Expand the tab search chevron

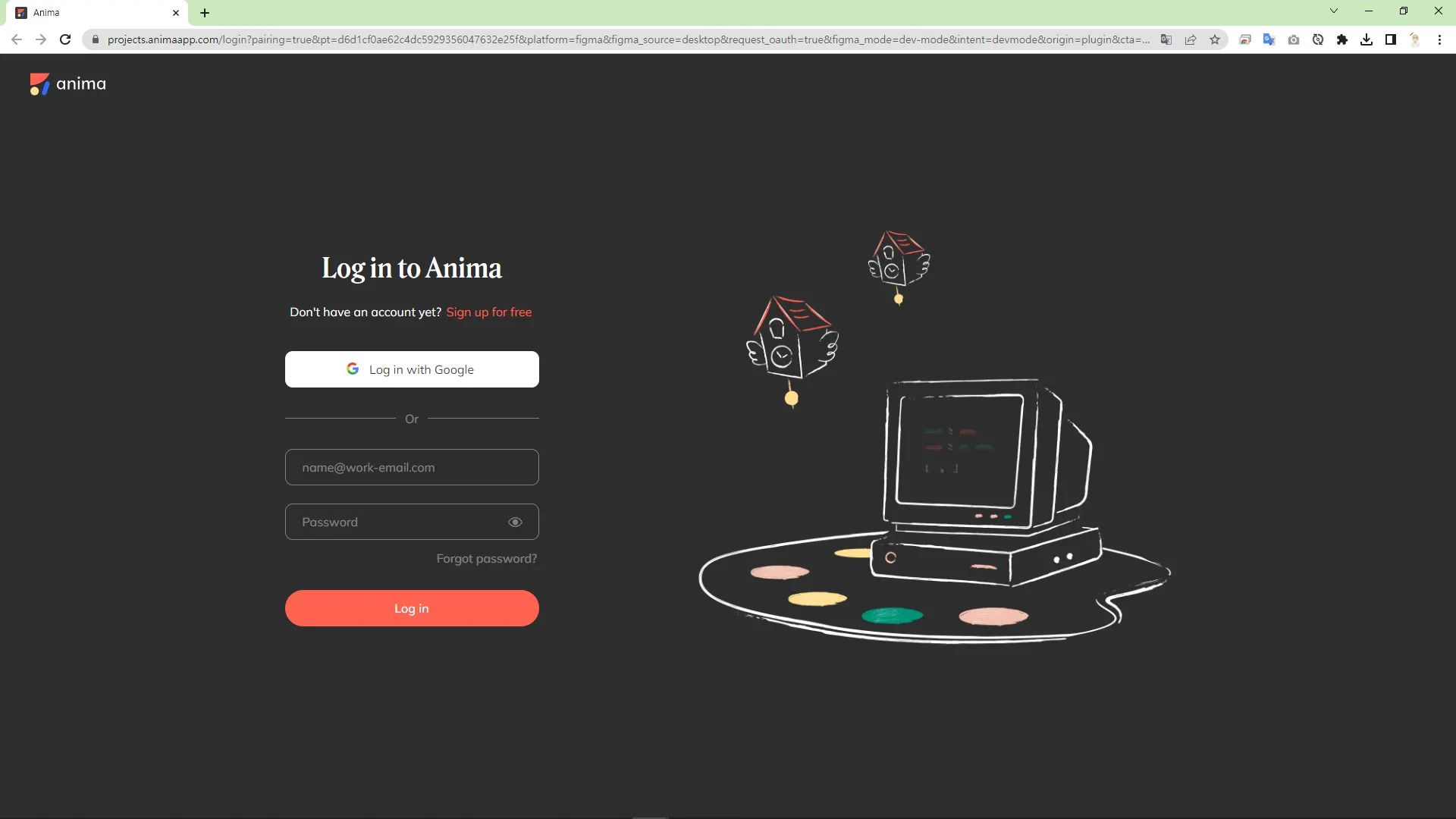pos(1334,11)
